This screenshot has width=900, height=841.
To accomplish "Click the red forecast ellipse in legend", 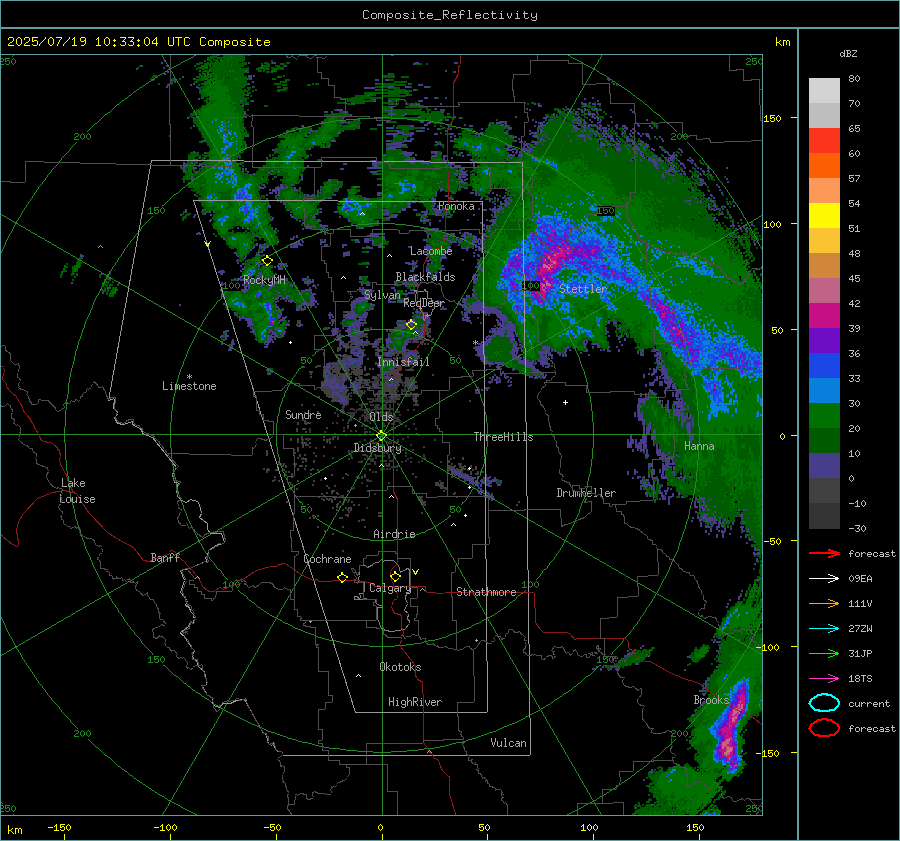I will coord(824,728).
